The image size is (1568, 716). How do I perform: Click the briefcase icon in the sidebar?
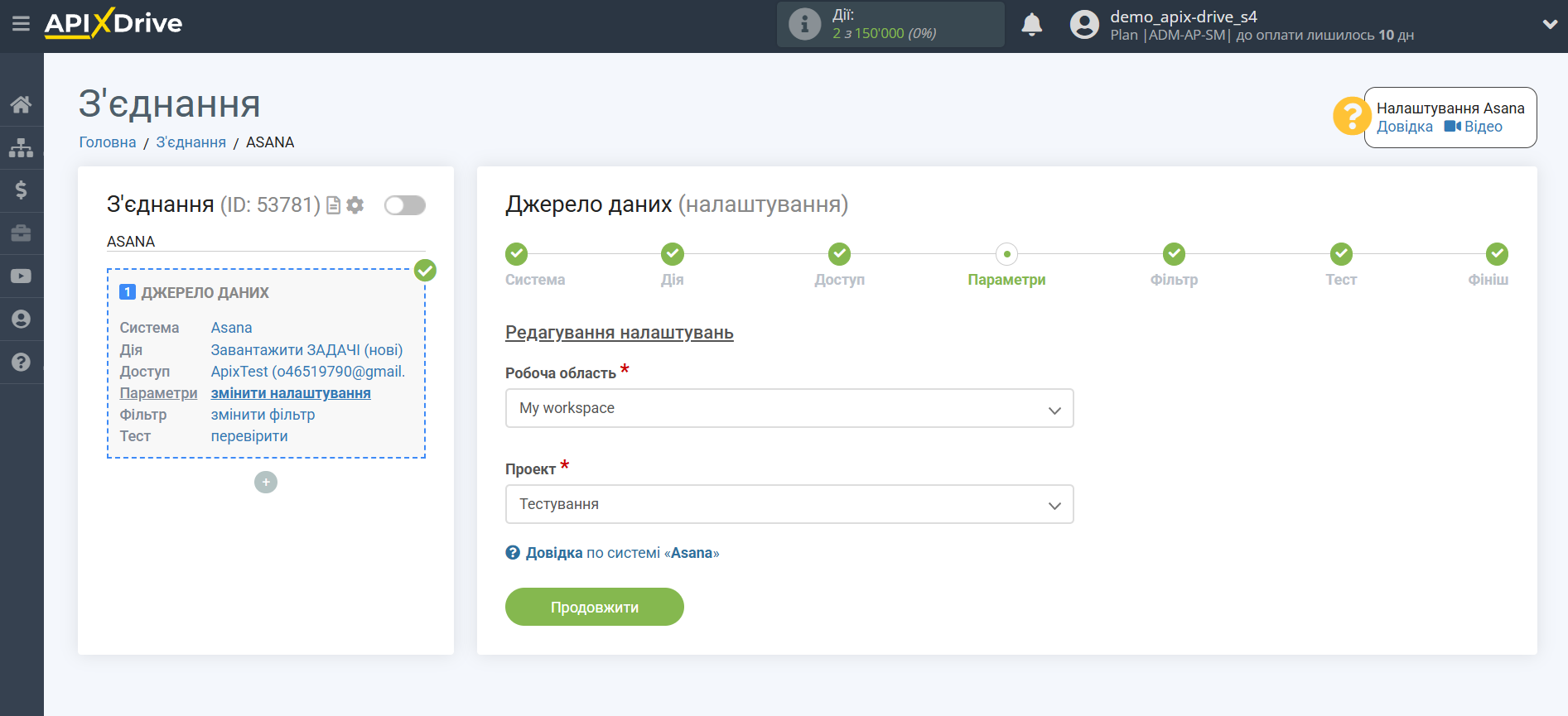click(x=22, y=233)
